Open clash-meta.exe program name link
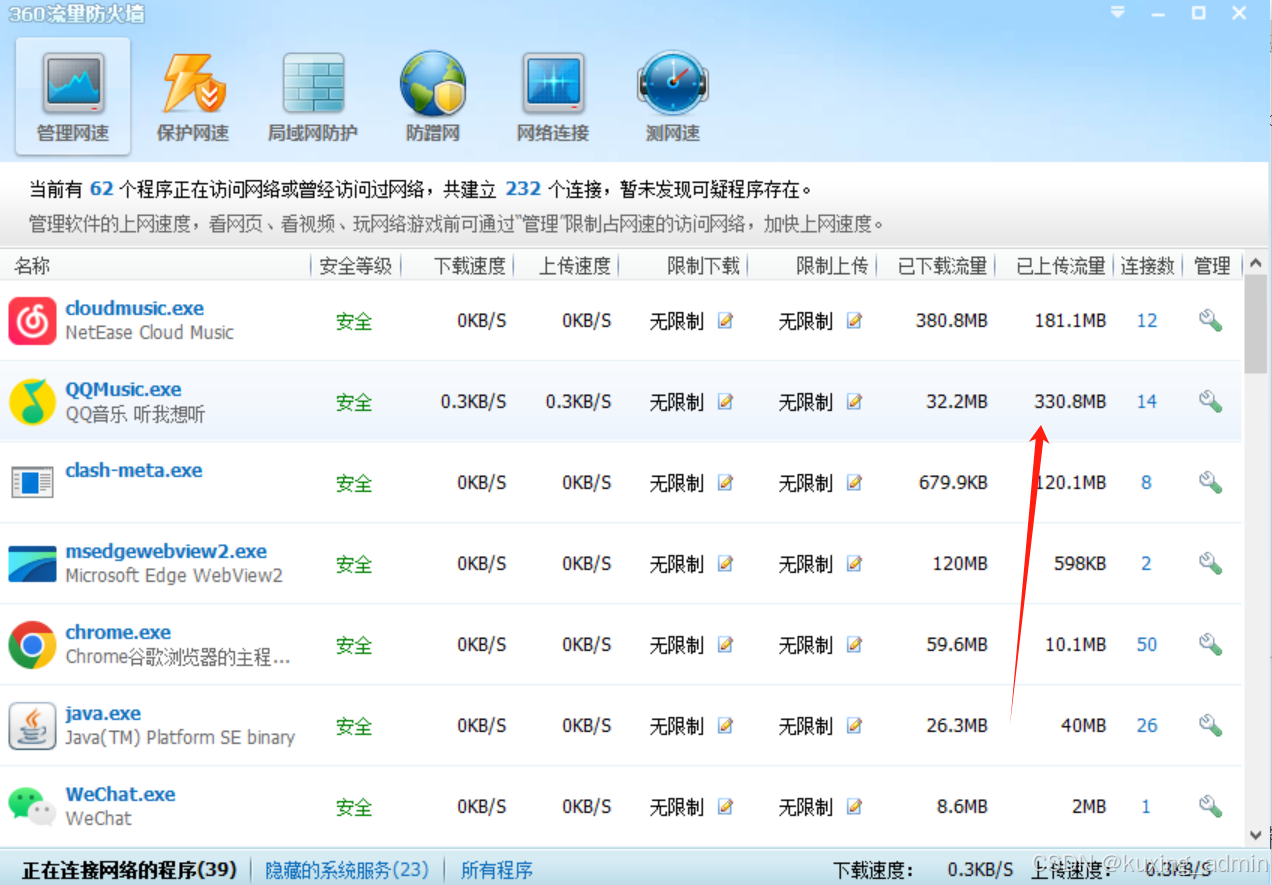This screenshot has width=1272, height=885. [x=134, y=471]
